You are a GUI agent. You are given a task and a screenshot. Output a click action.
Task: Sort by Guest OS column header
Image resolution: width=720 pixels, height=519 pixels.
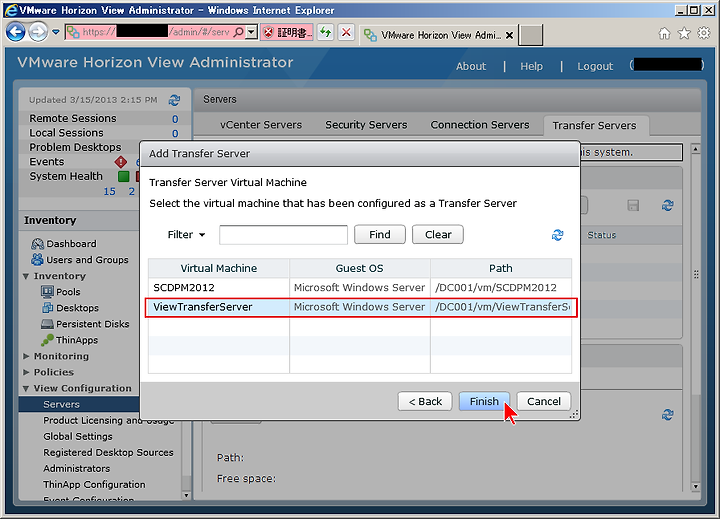tap(360, 268)
